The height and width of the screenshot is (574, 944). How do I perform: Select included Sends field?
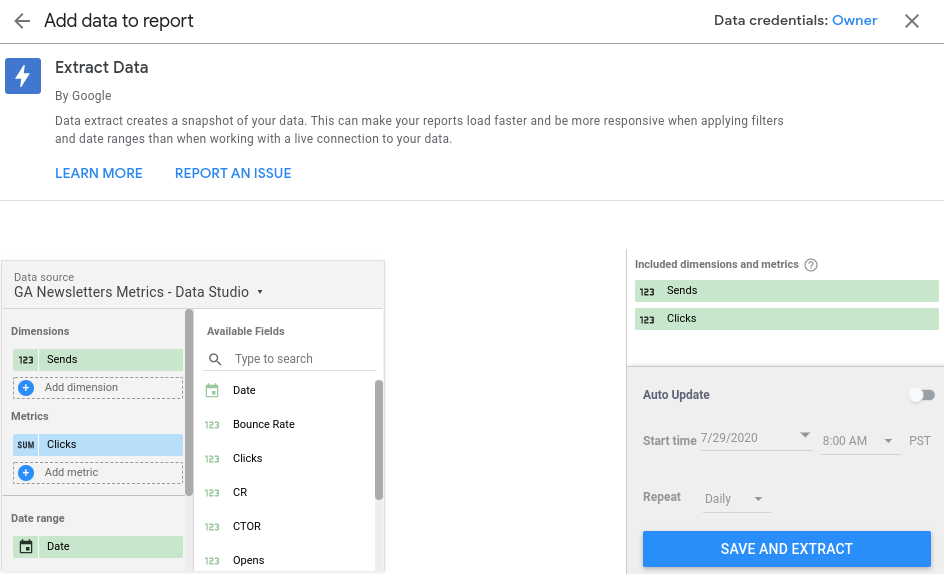click(x=786, y=291)
